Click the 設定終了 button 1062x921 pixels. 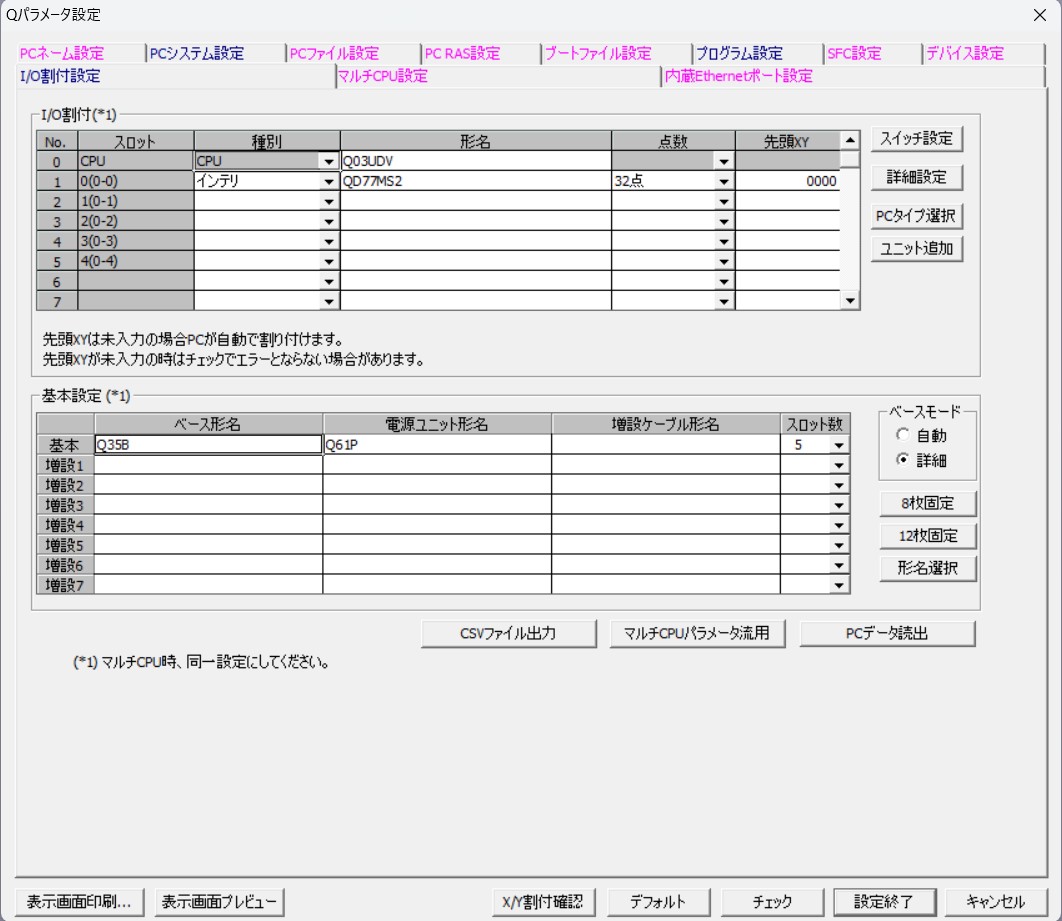point(885,901)
